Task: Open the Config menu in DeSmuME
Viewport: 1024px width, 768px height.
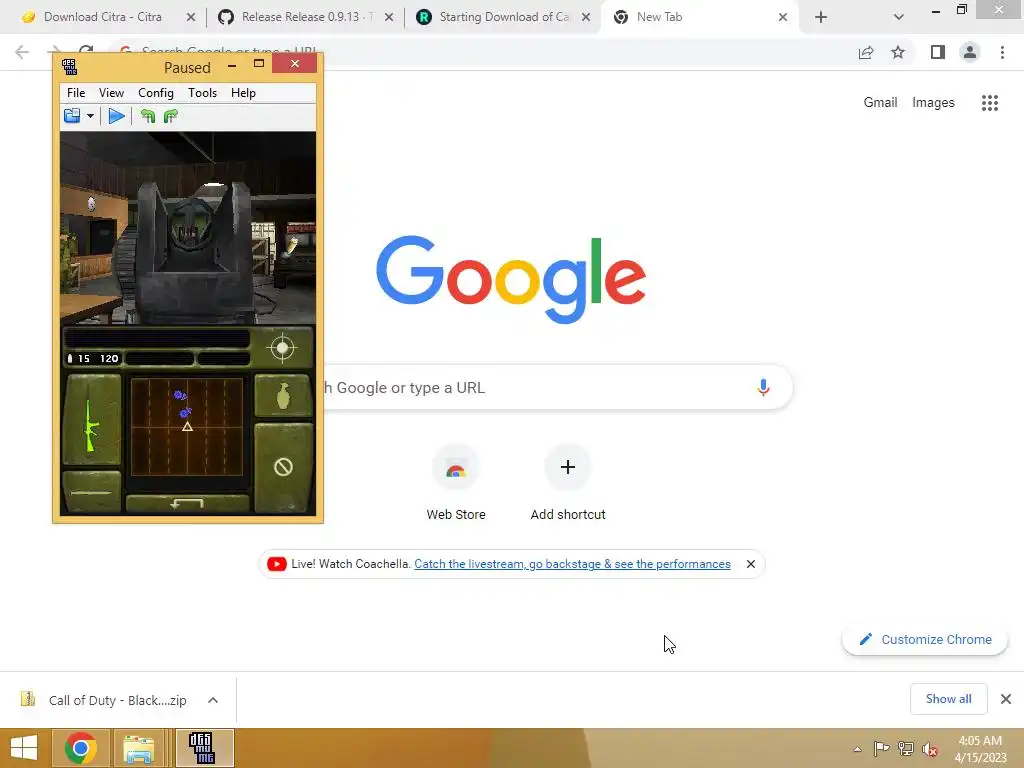Action: [x=155, y=93]
